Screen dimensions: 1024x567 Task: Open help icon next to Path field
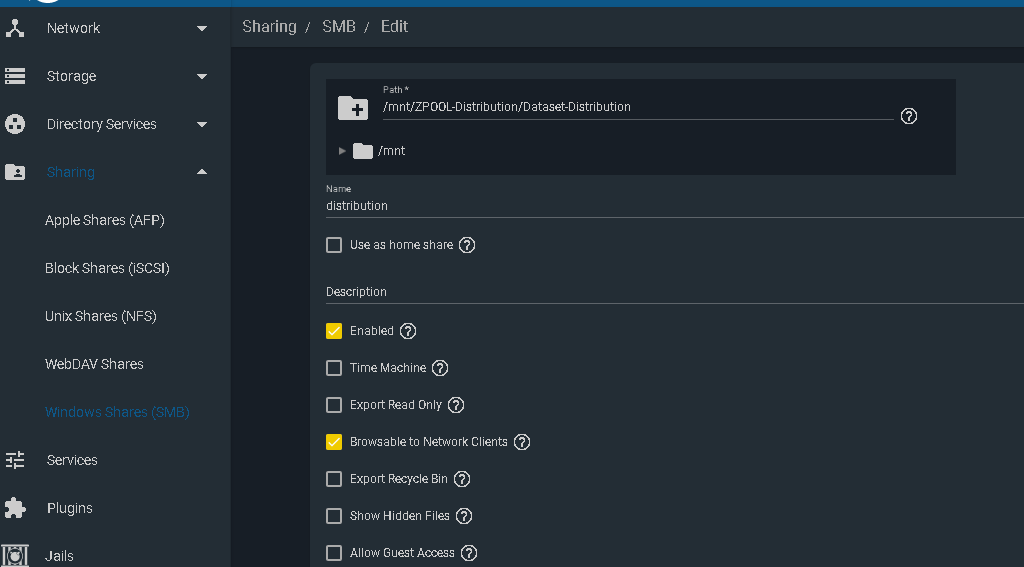point(908,116)
